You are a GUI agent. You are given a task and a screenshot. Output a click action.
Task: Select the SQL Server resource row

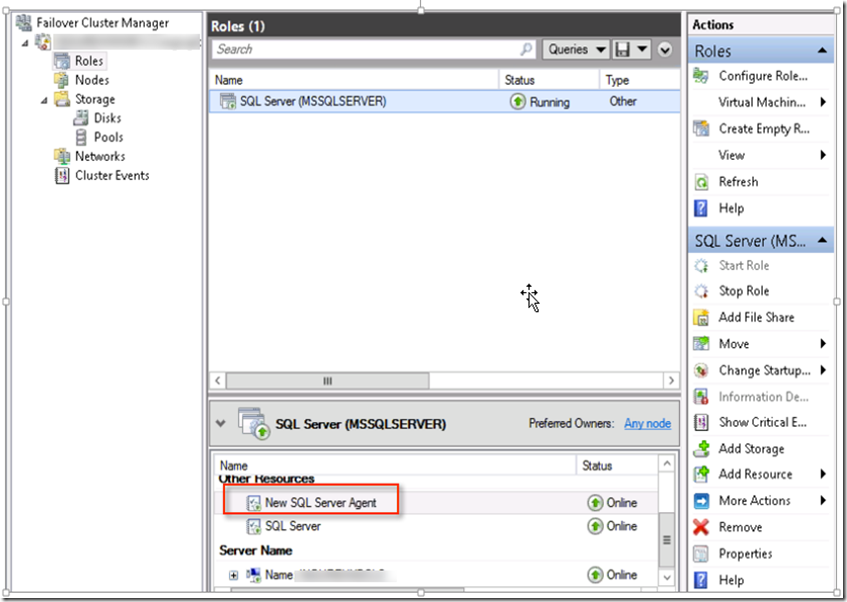(435, 526)
